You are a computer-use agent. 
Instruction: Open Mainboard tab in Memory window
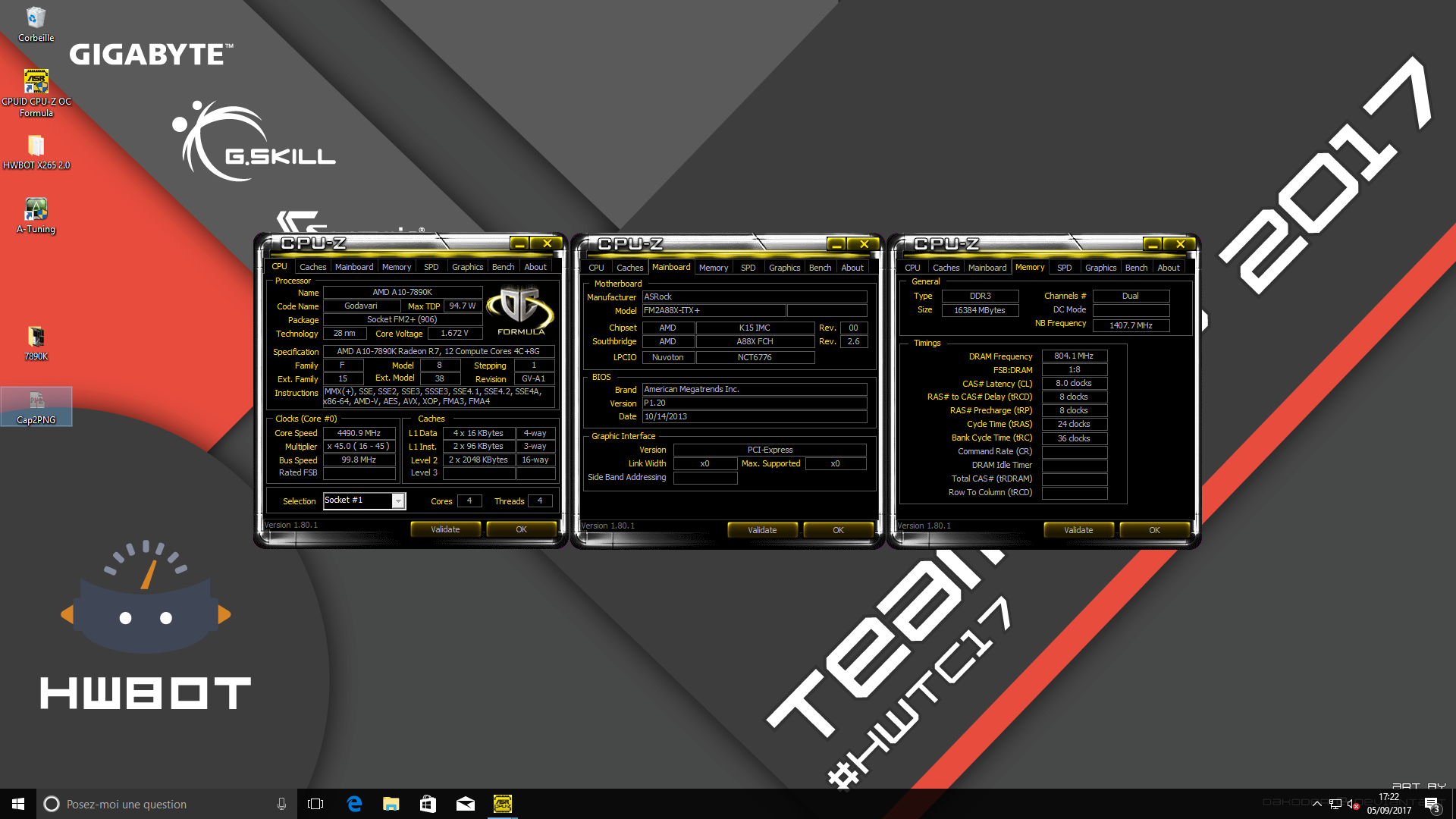[987, 268]
